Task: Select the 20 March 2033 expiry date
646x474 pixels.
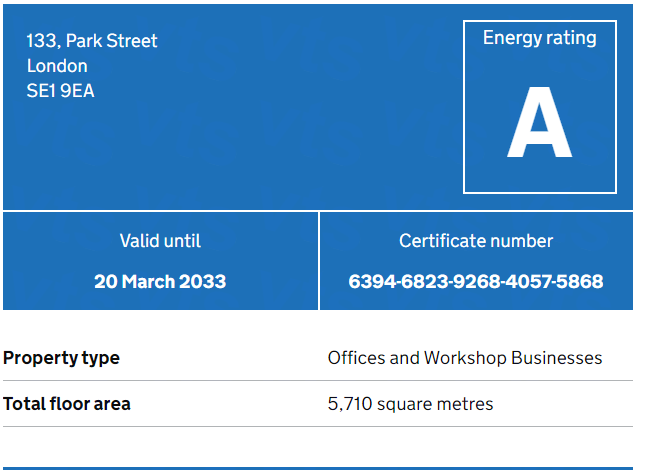Action: [160, 281]
